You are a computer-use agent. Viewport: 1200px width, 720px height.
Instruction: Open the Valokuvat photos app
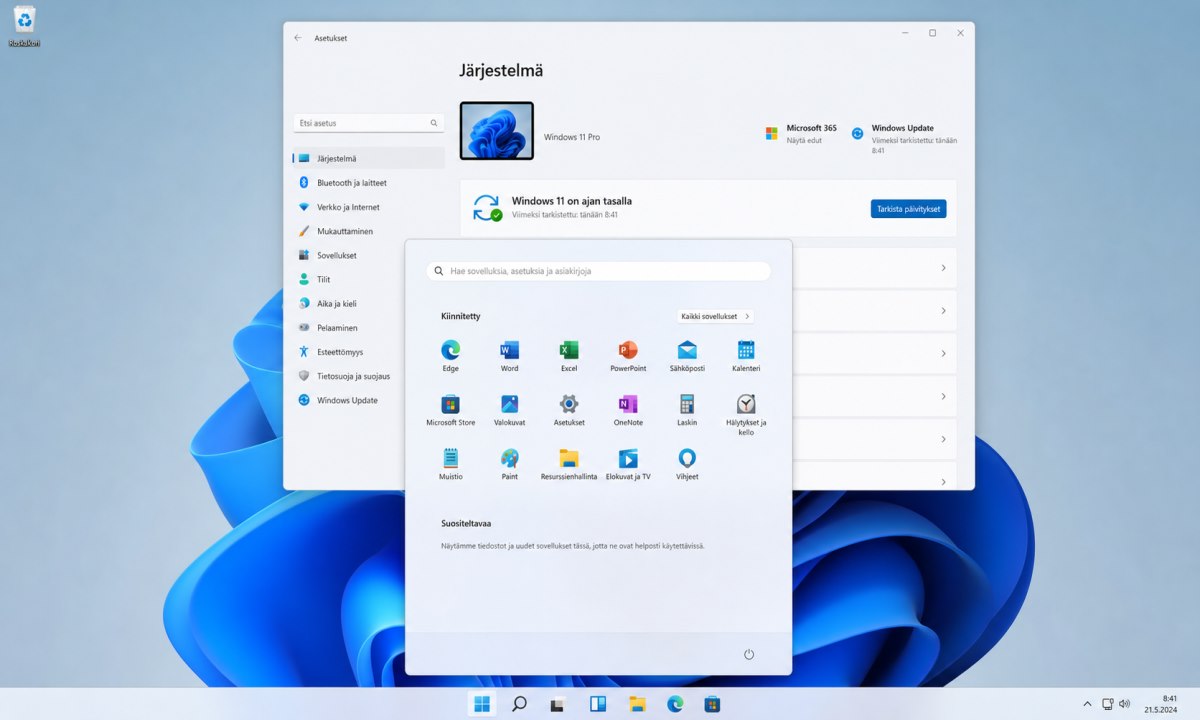[x=509, y=410]
